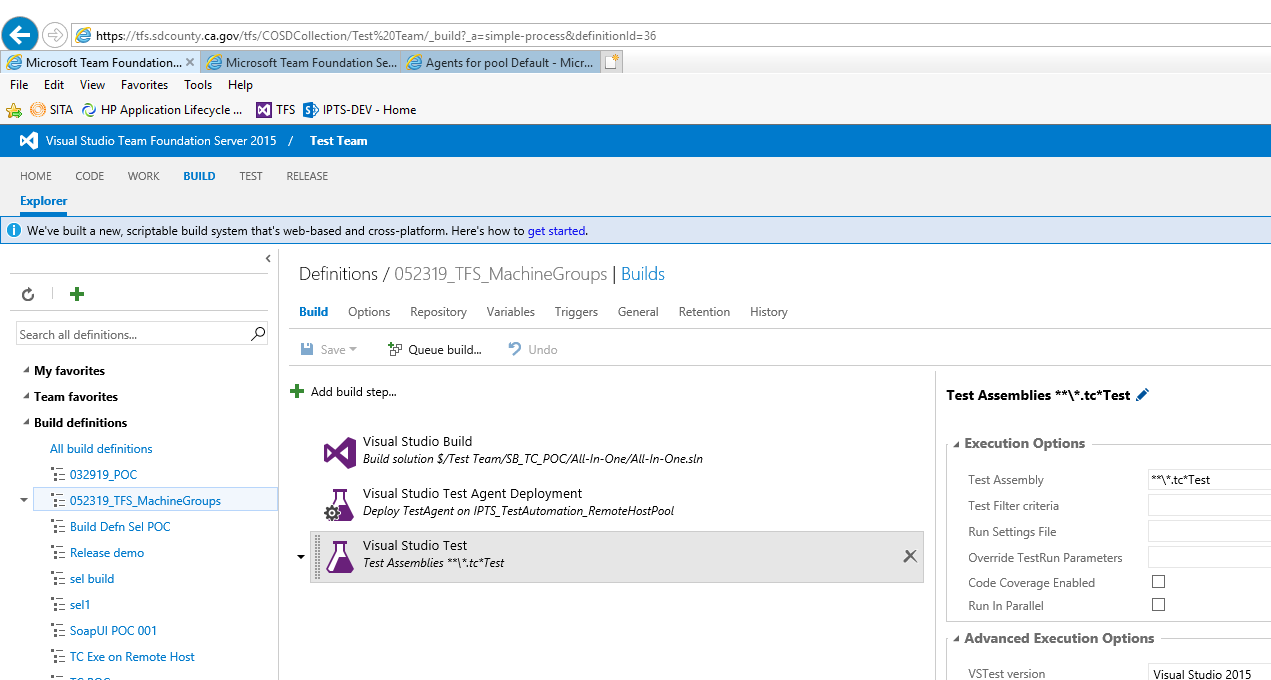Viewport: 1271px width, 680px height.
Task: Click the Search all definitions field
Action: point(130,334)
